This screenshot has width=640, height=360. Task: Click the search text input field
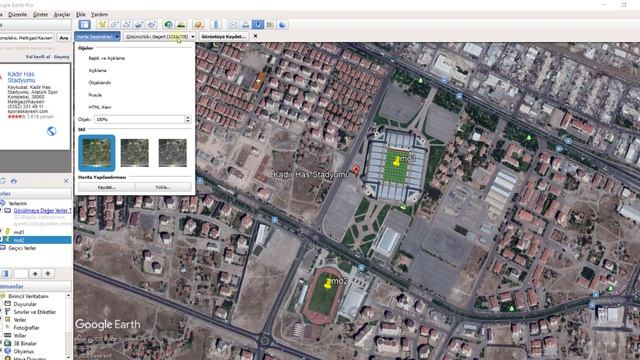27,38
